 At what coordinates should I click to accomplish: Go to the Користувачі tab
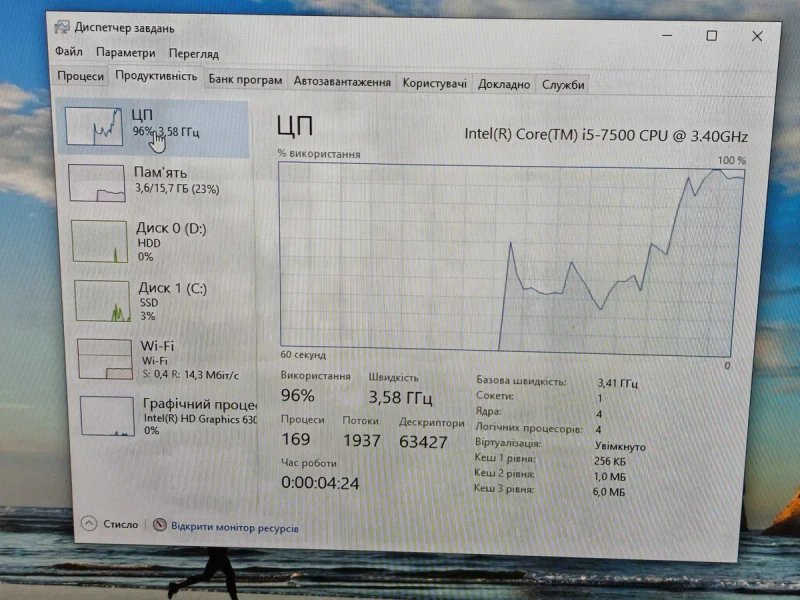(x=434, y=83)
